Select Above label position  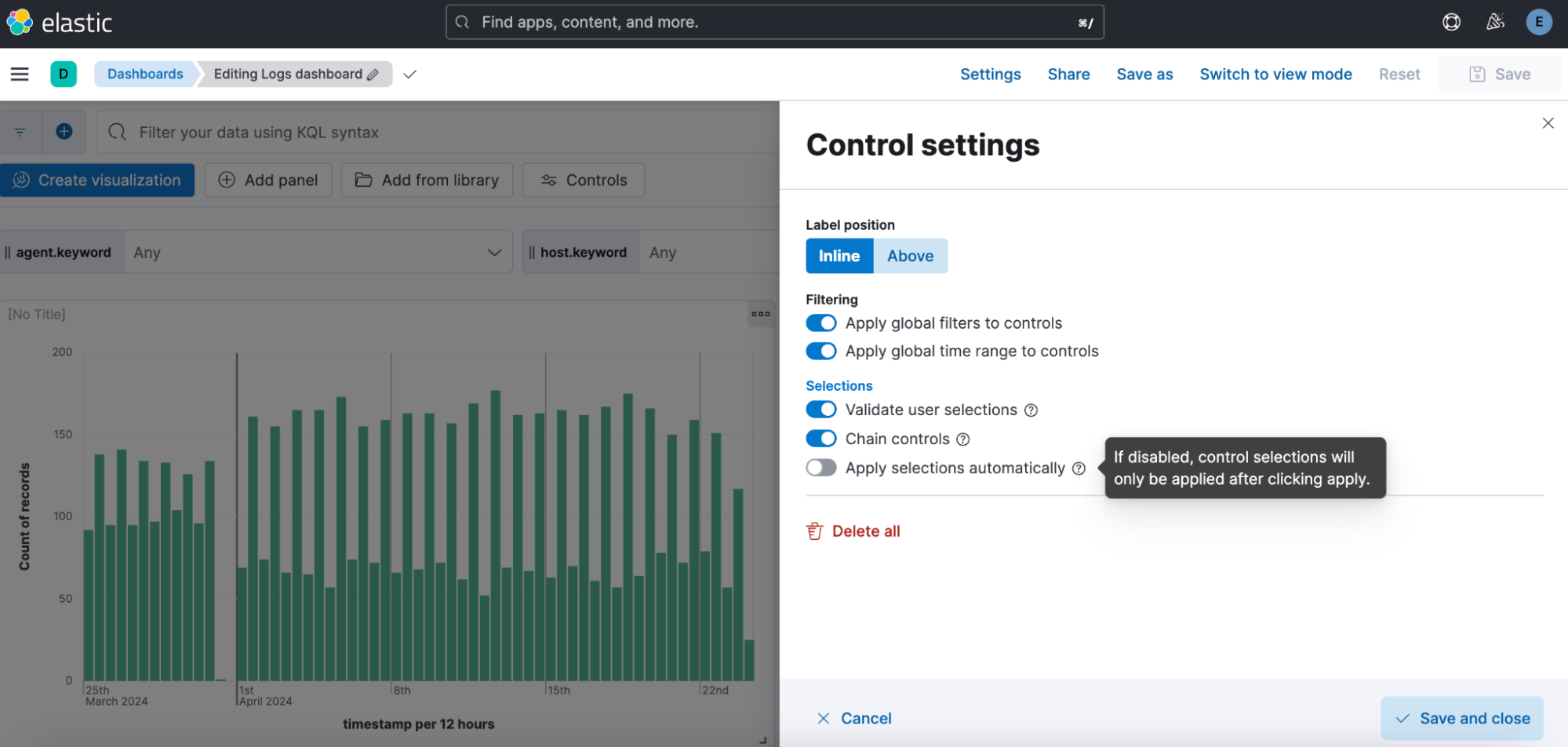click(910, 256)
